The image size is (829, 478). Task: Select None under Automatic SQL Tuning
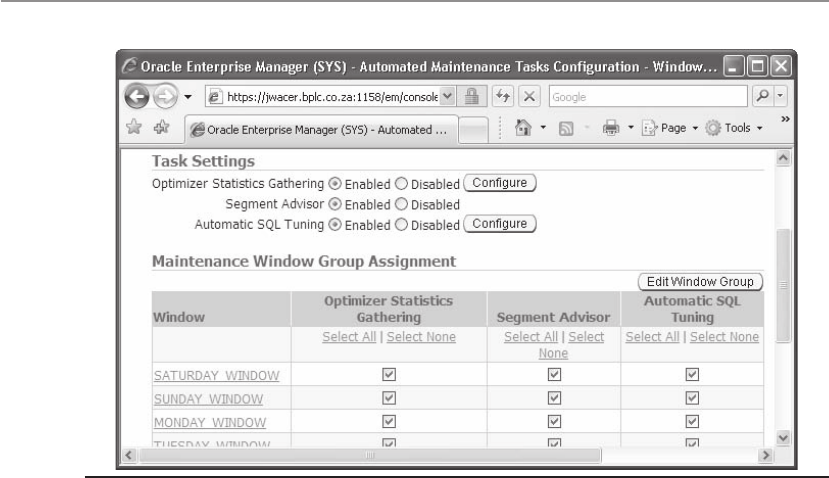click(724, 337)
